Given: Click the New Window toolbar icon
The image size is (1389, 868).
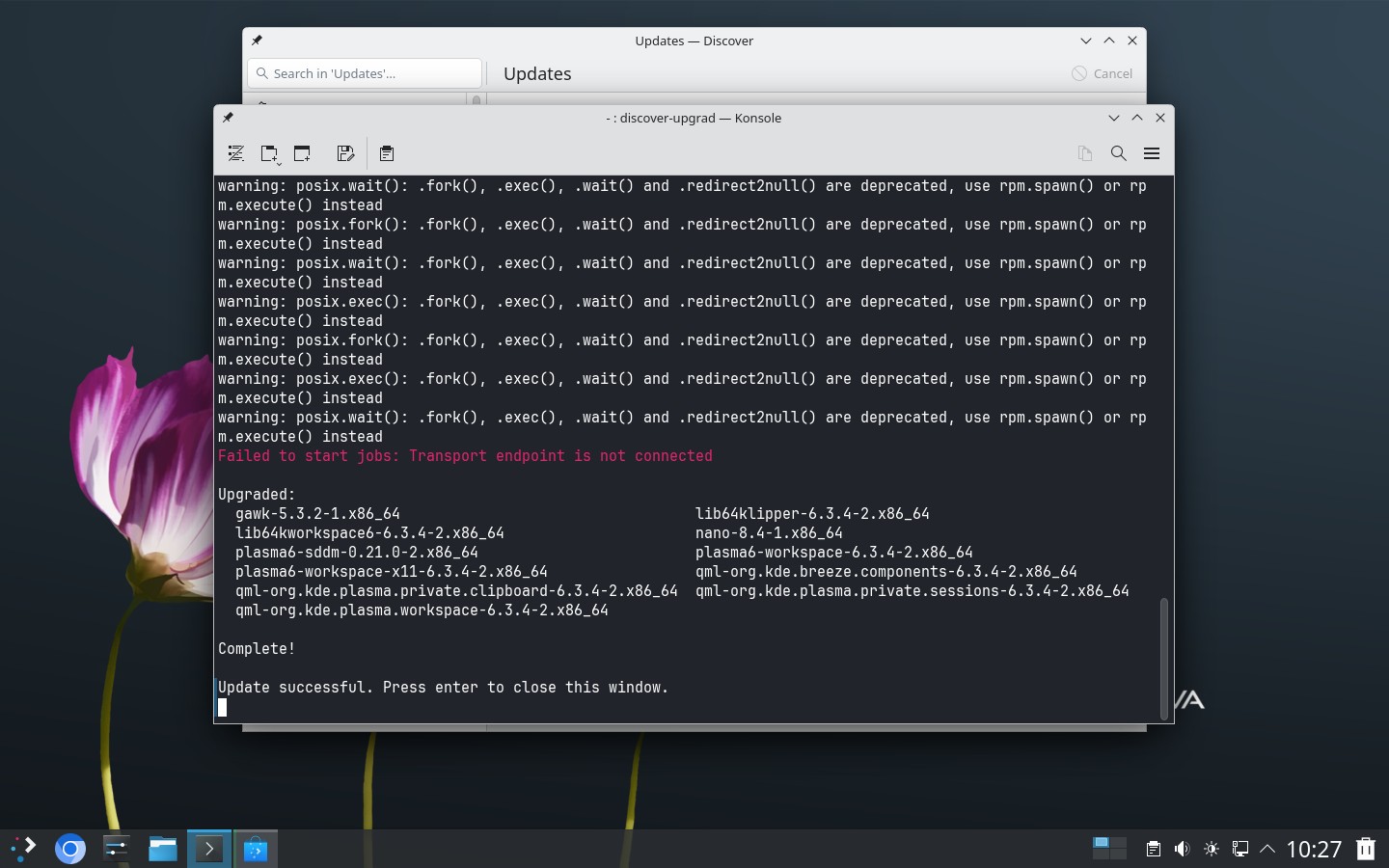Looking at the screenshot, I should (302, 153).
